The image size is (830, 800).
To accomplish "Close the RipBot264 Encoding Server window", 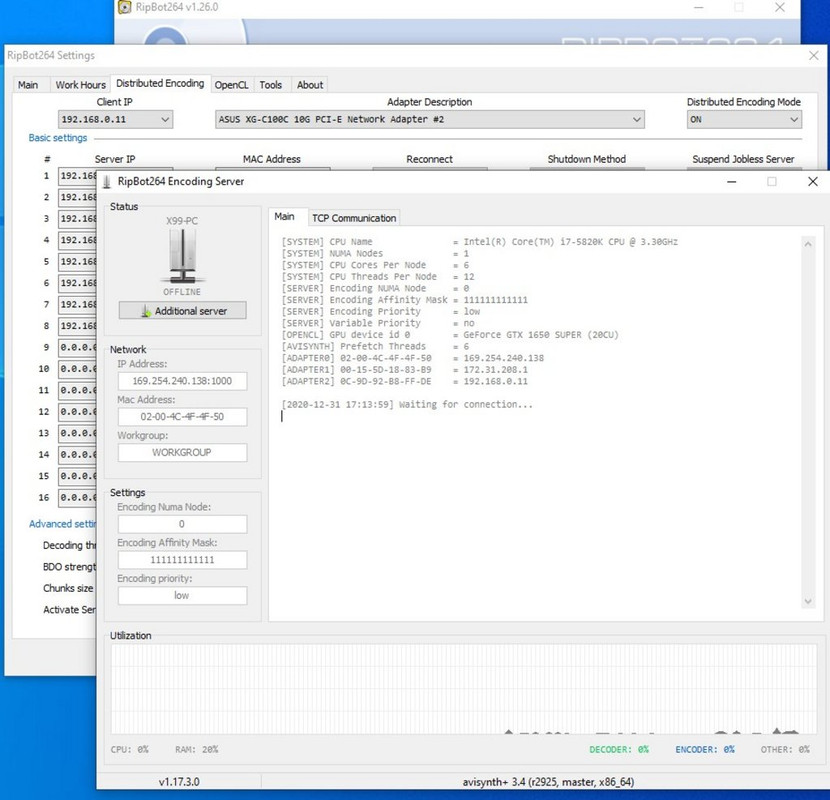I will [x=813, y=182].
